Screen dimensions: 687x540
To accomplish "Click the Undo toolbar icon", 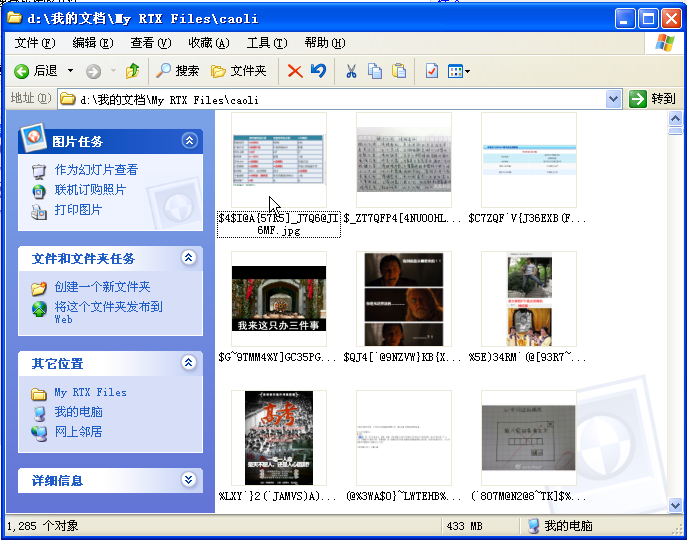I will [x=319, y=71].
